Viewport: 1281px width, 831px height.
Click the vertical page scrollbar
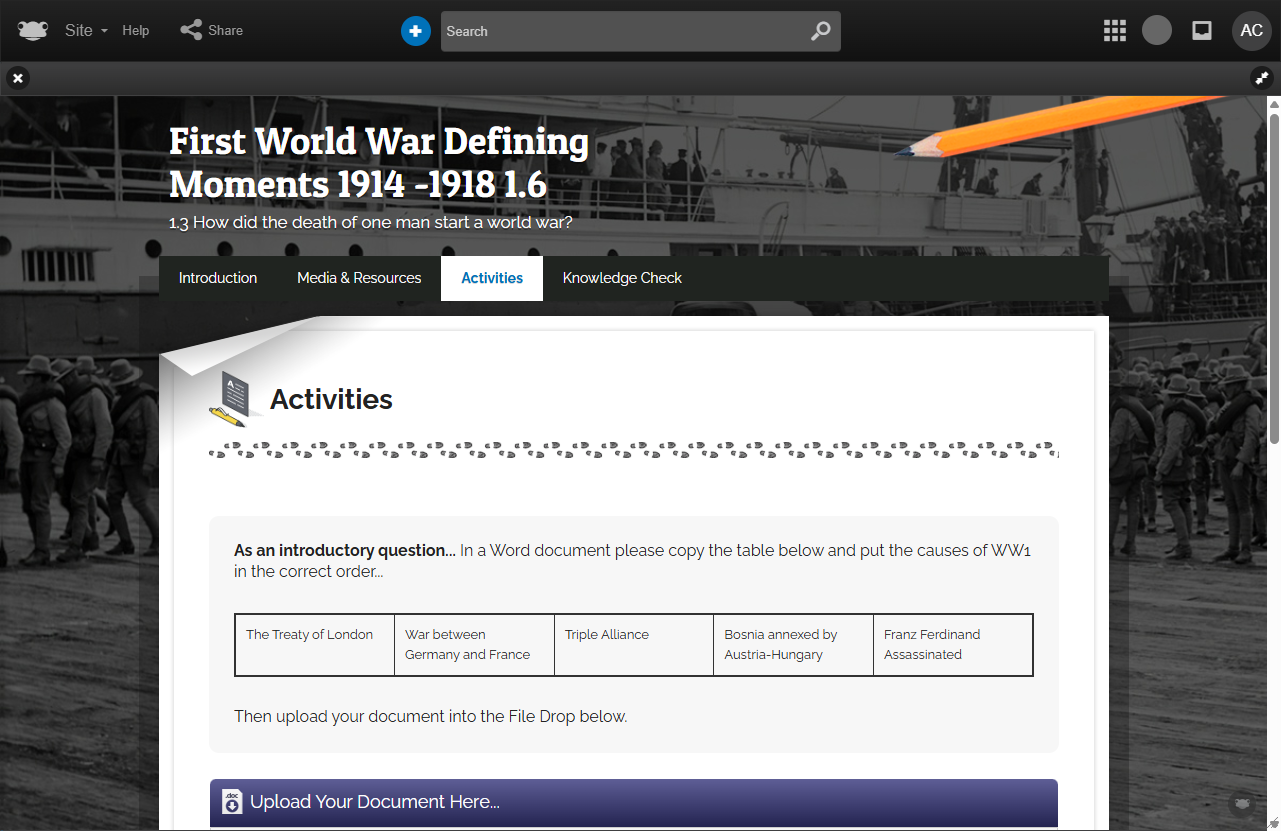[1274, 270]
